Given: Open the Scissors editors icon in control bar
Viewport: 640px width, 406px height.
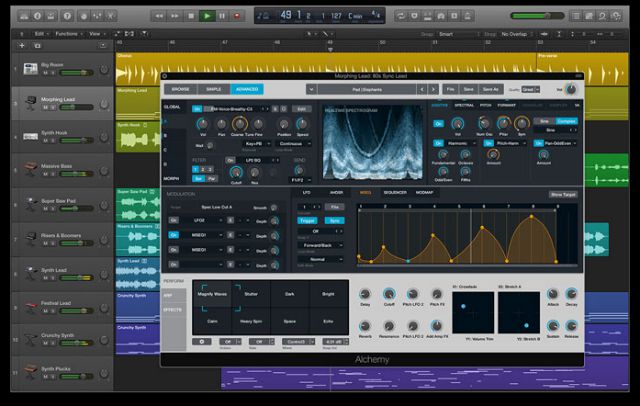Looking at the screenshot, I should [x=110, y=16].
